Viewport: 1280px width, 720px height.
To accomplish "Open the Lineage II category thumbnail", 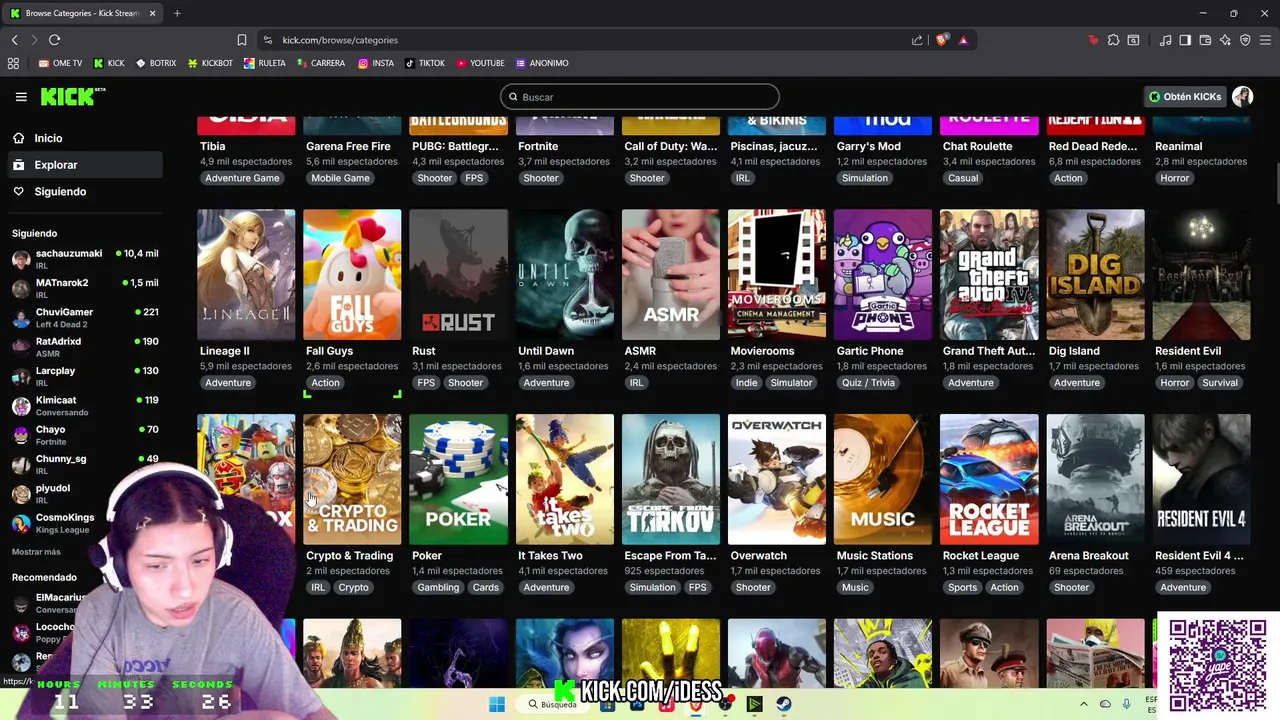I will 246,275.
